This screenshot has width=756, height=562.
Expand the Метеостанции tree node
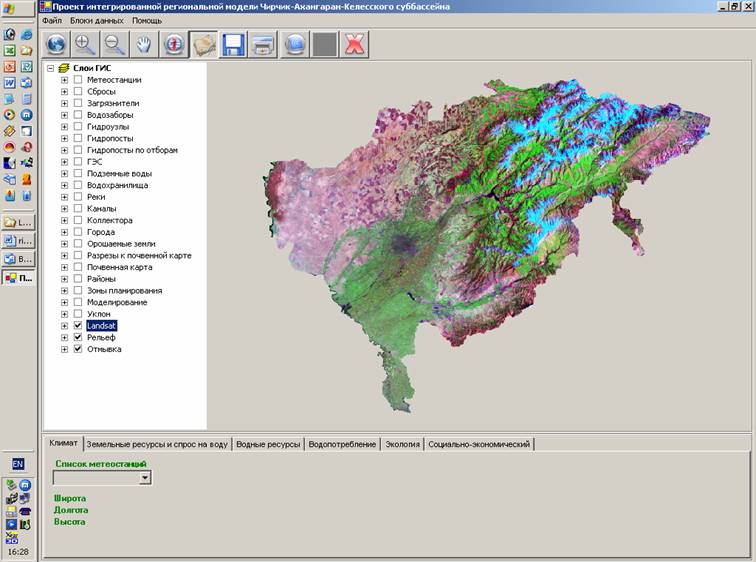click(65, 80)
